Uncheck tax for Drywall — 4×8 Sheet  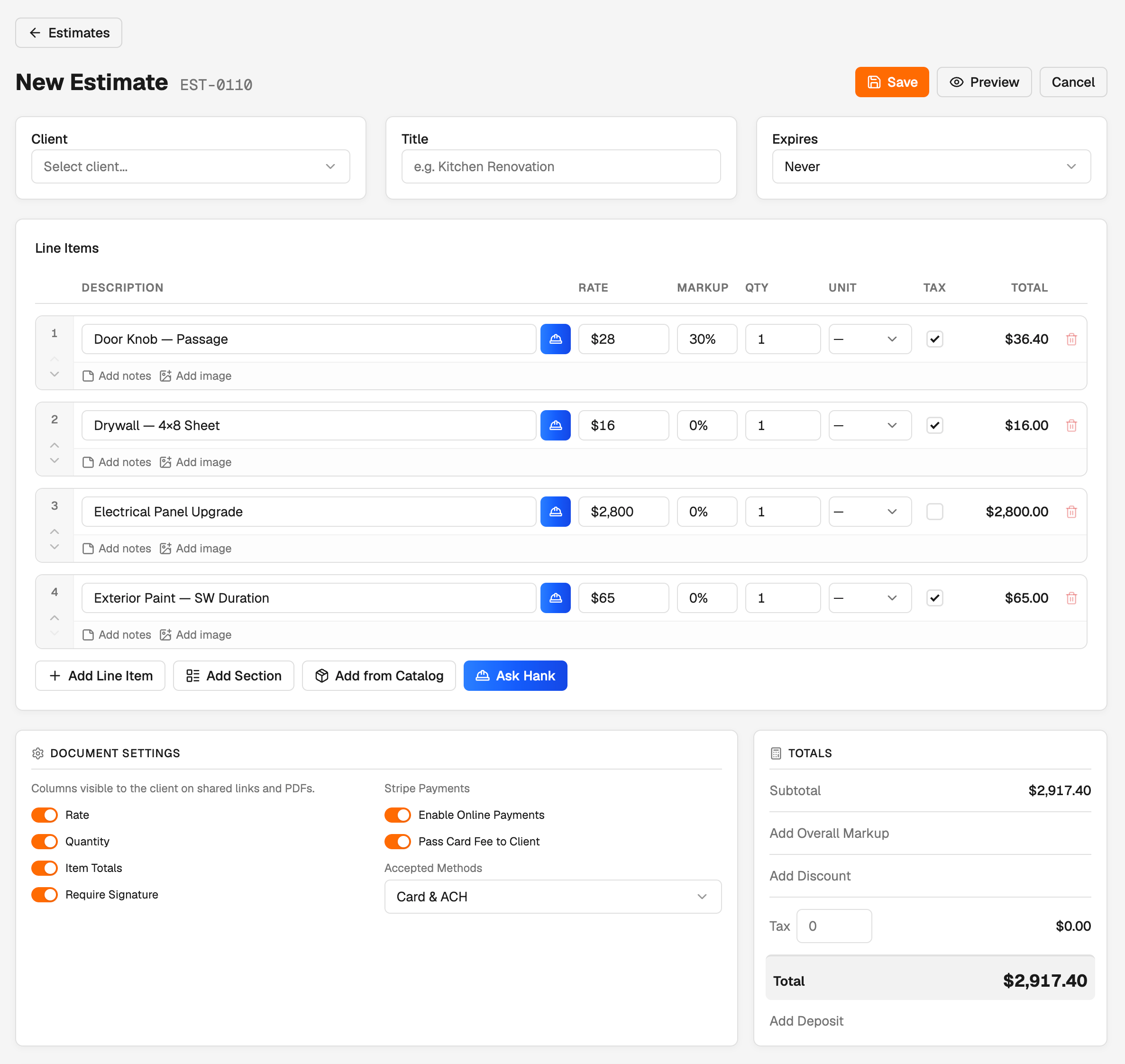934,425
